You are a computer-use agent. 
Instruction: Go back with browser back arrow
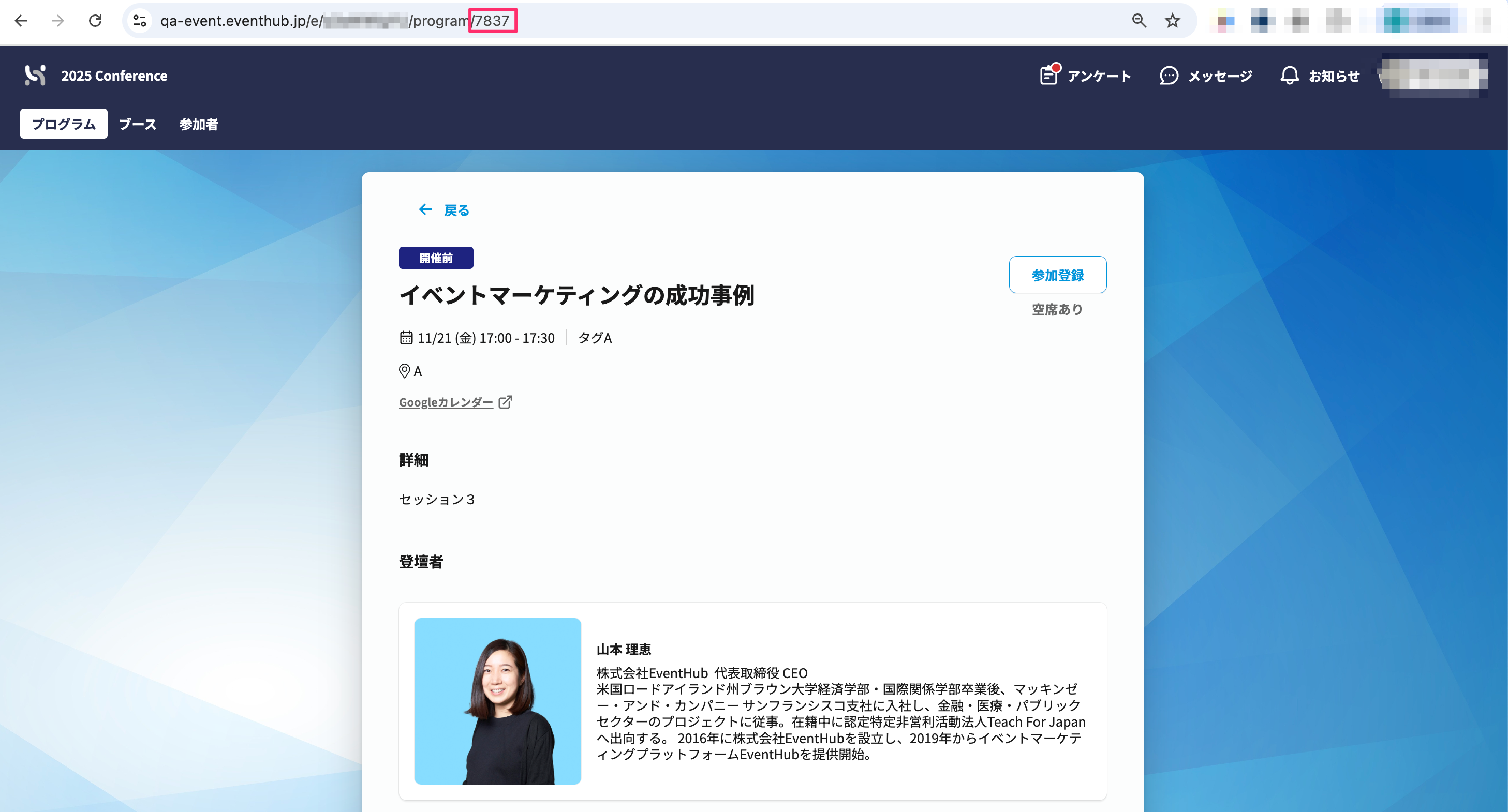(21, 21)
